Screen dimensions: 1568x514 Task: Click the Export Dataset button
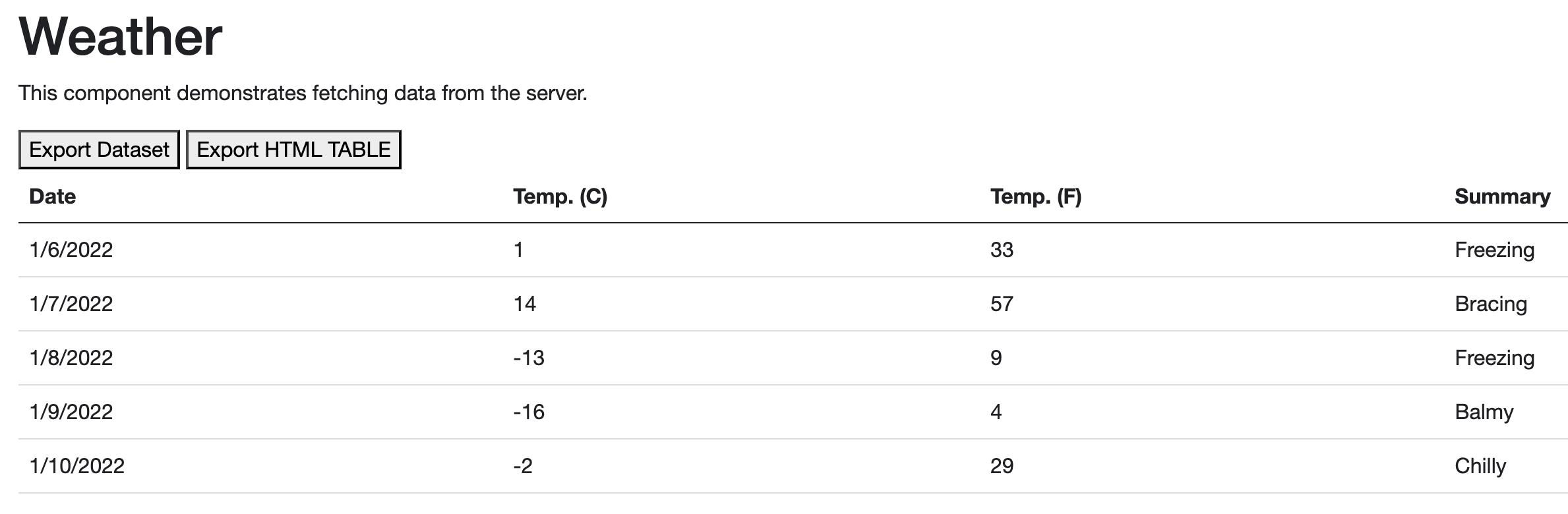click(99, 150)
